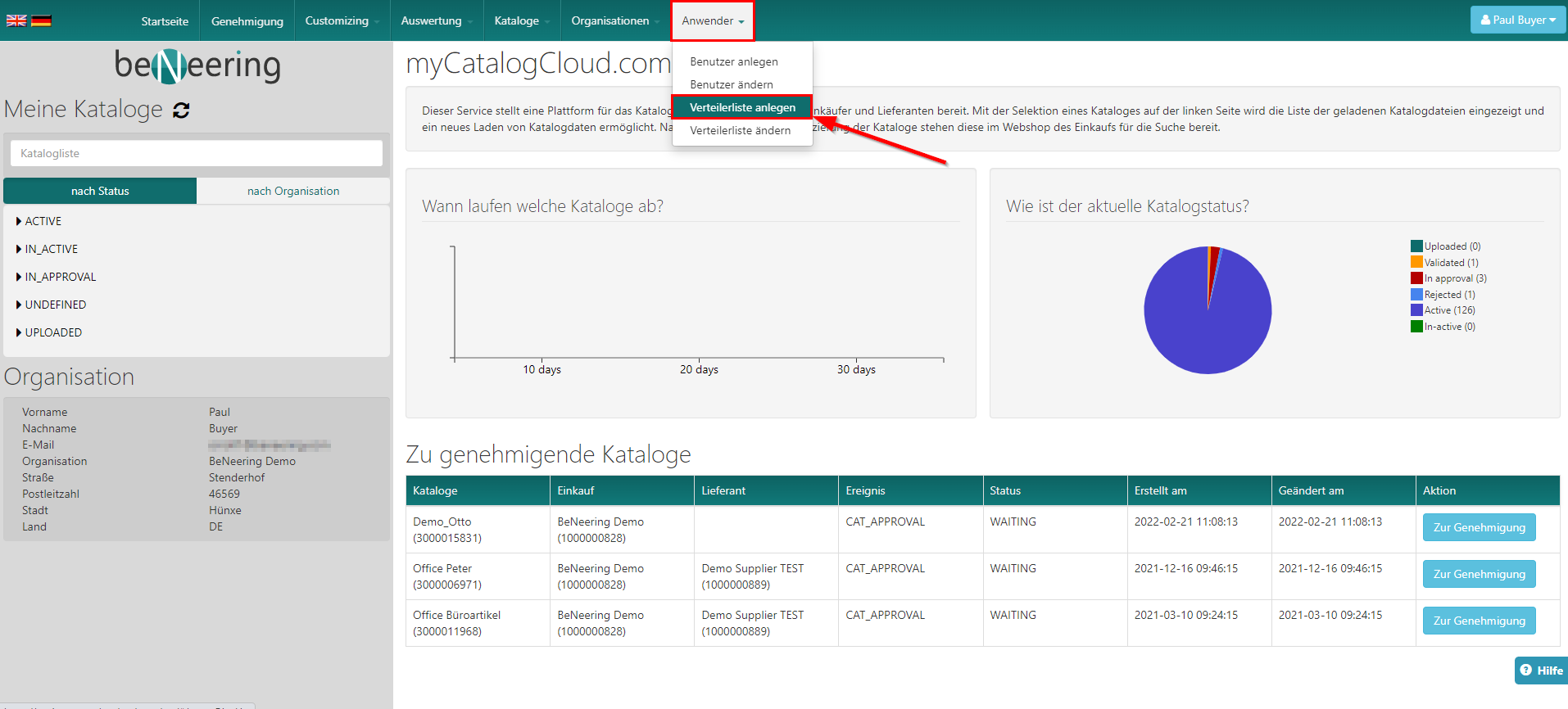Click WAITING status in Office Büroartikel row

1013,615
